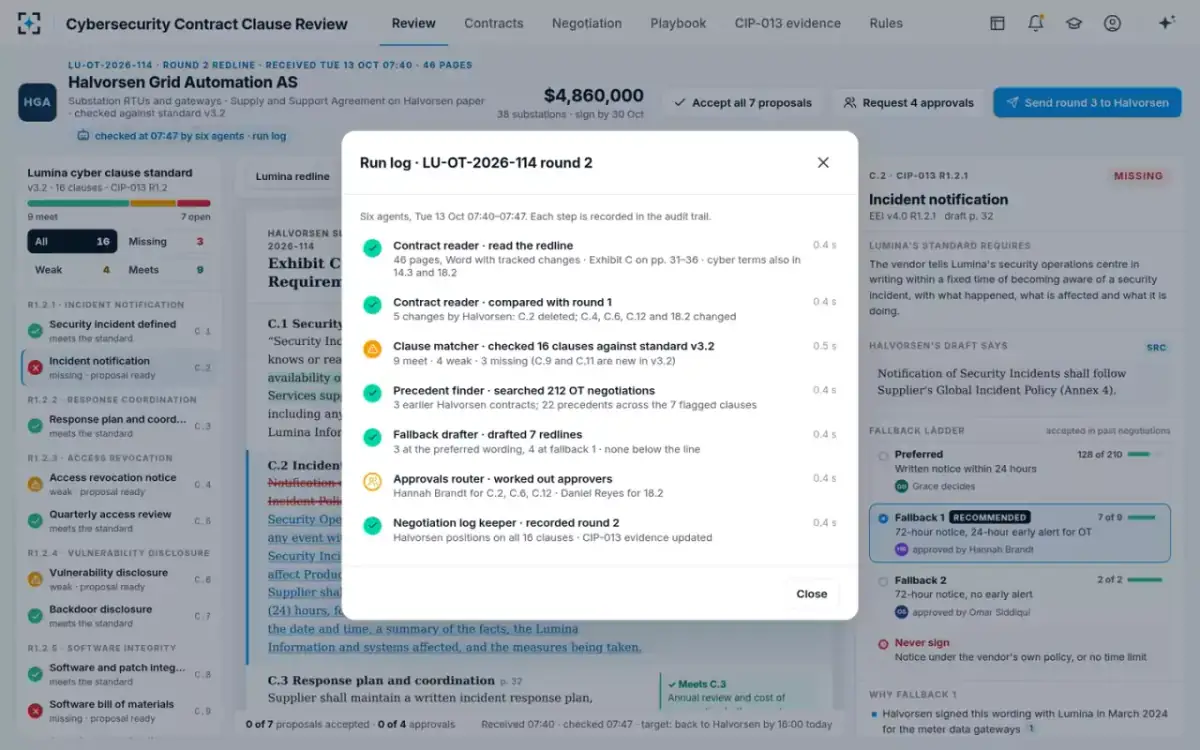Screen dimensions: 1200x750
Task: Click the Close button in run log
Action: 811,594
